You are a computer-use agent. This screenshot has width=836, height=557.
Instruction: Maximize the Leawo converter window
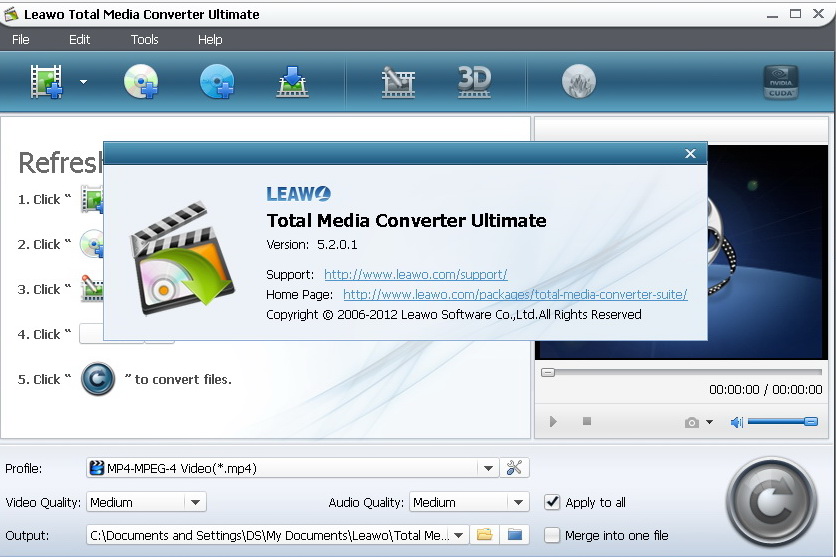pyautogui.click(x=795, y=14)
